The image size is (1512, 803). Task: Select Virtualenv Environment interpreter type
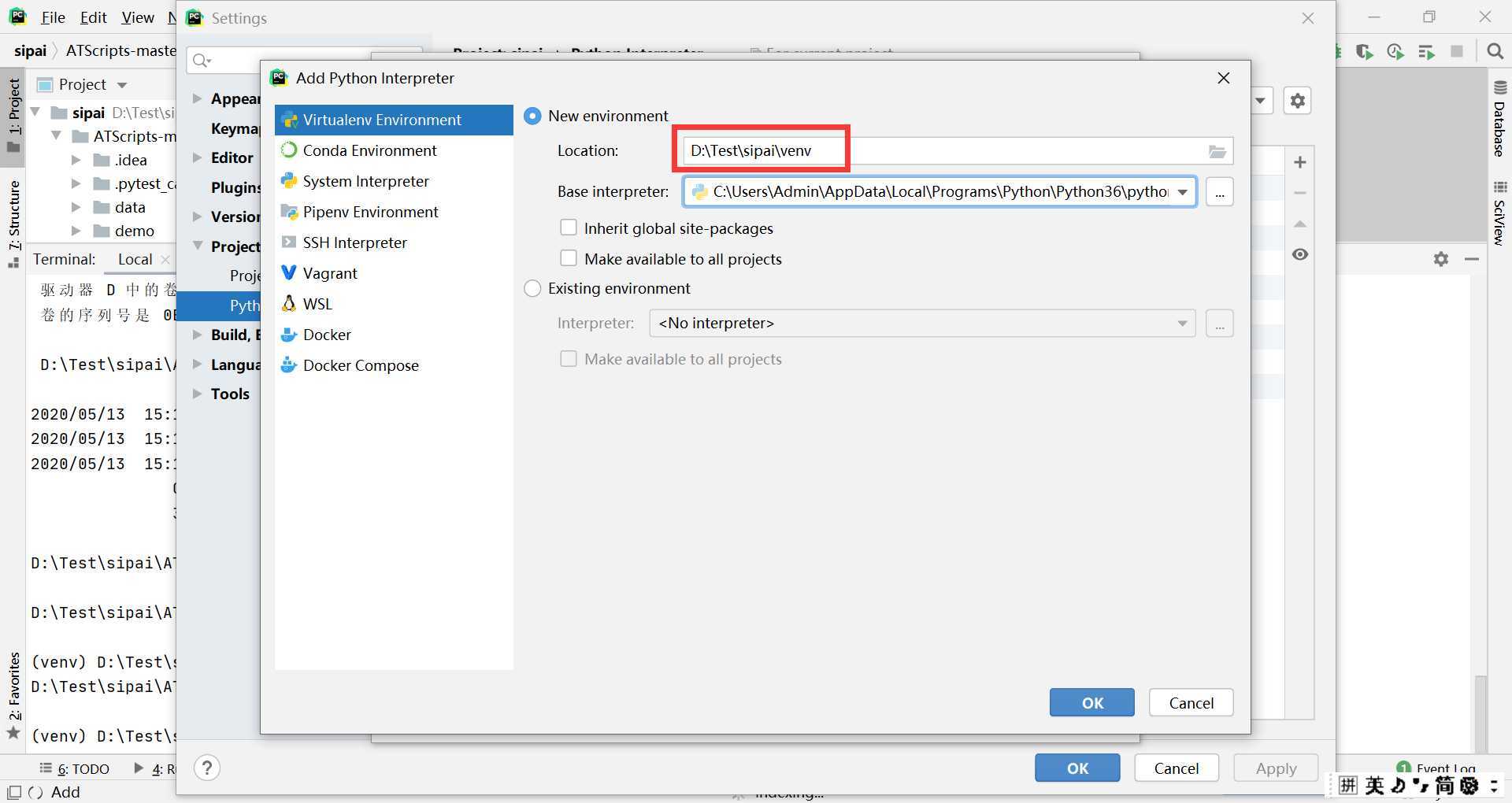(x=394, y=120)
